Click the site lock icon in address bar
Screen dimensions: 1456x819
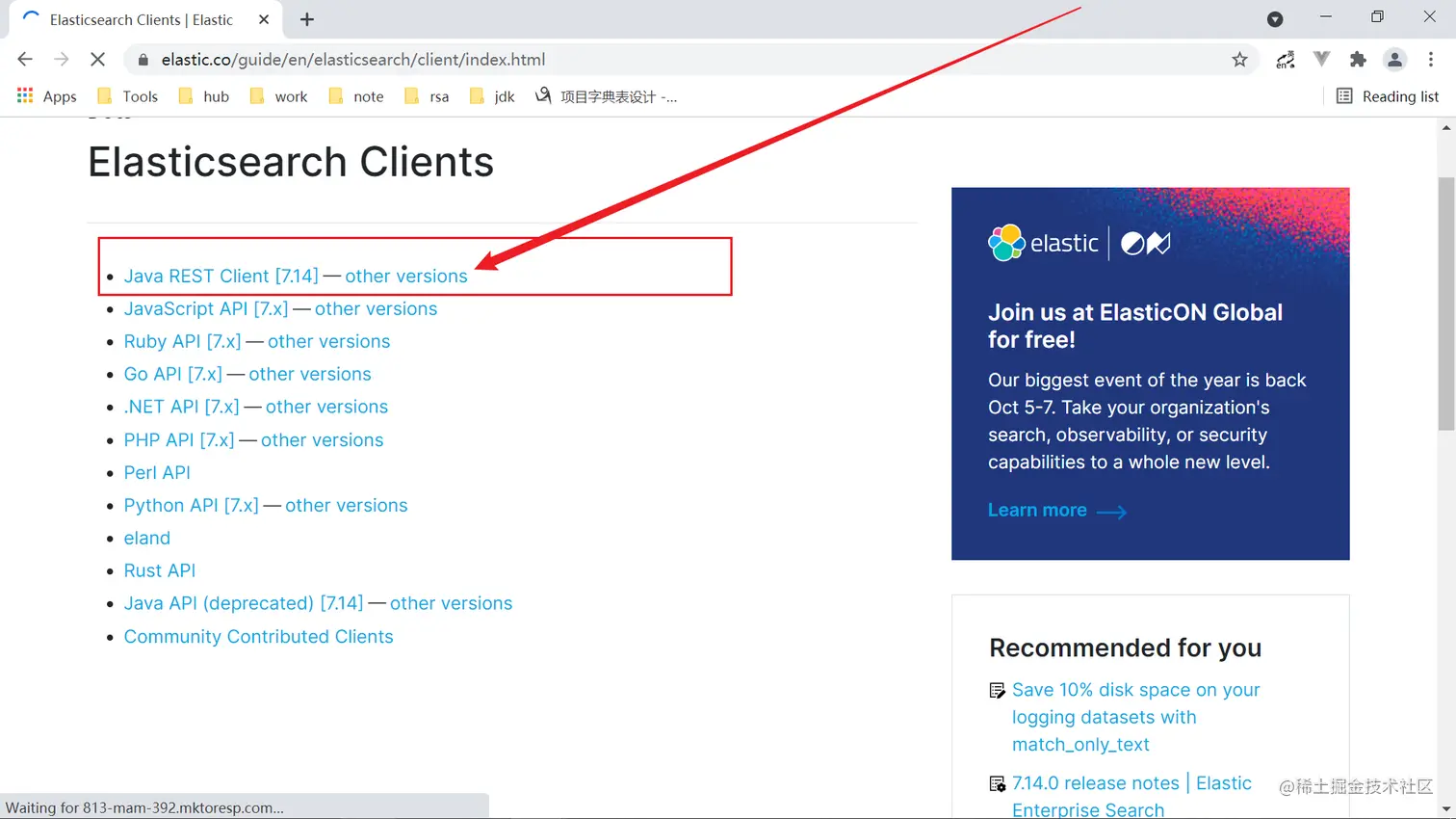143,60
